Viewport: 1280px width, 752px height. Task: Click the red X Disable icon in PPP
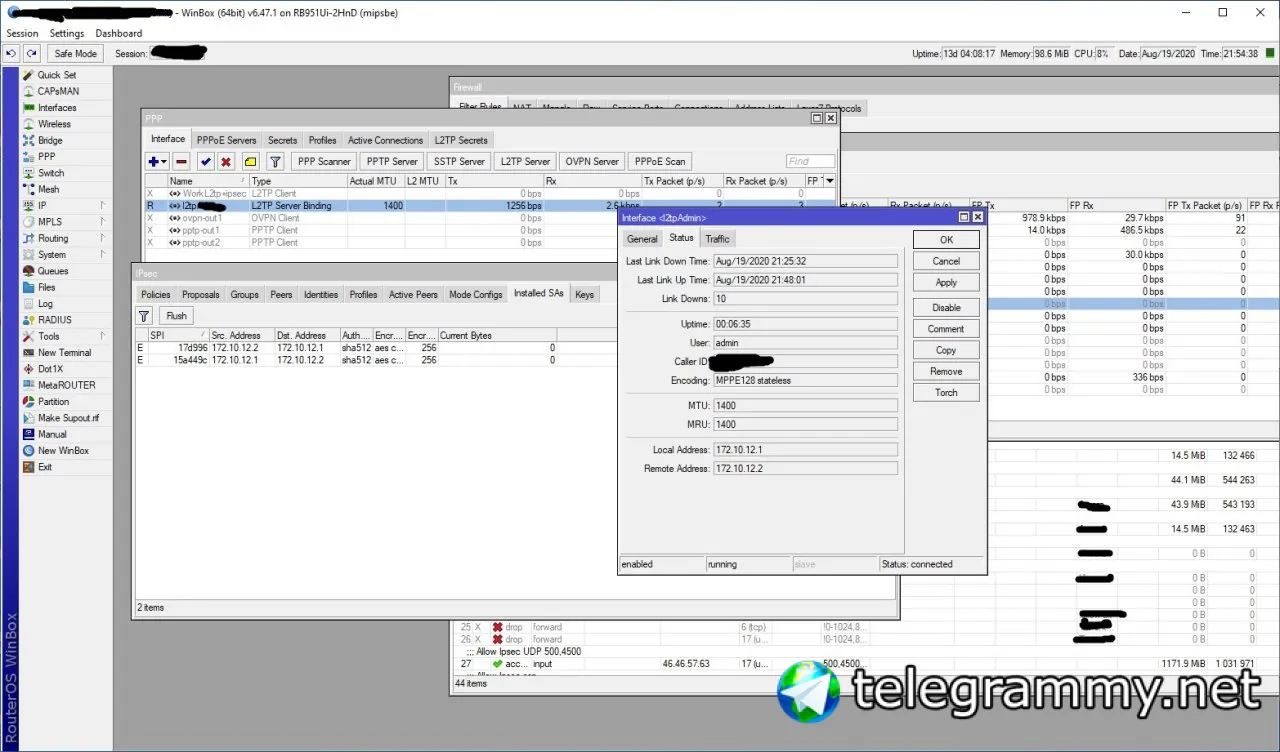(x=226, y=161)
